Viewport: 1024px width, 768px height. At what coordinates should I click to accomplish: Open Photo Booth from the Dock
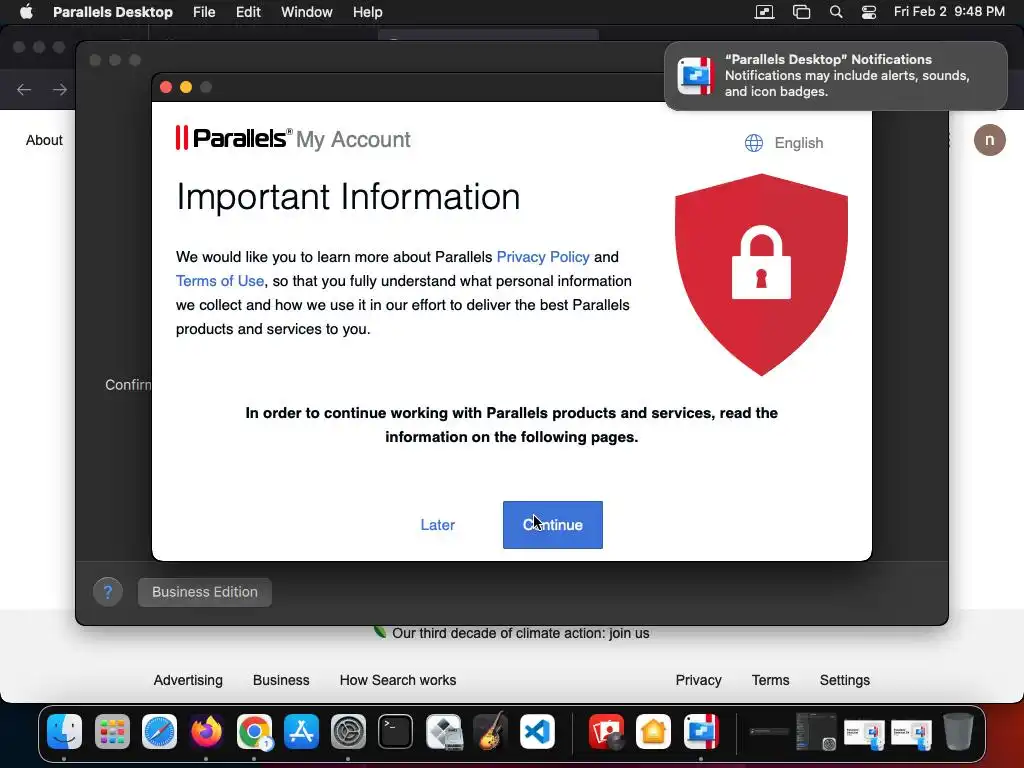point(606,731)
